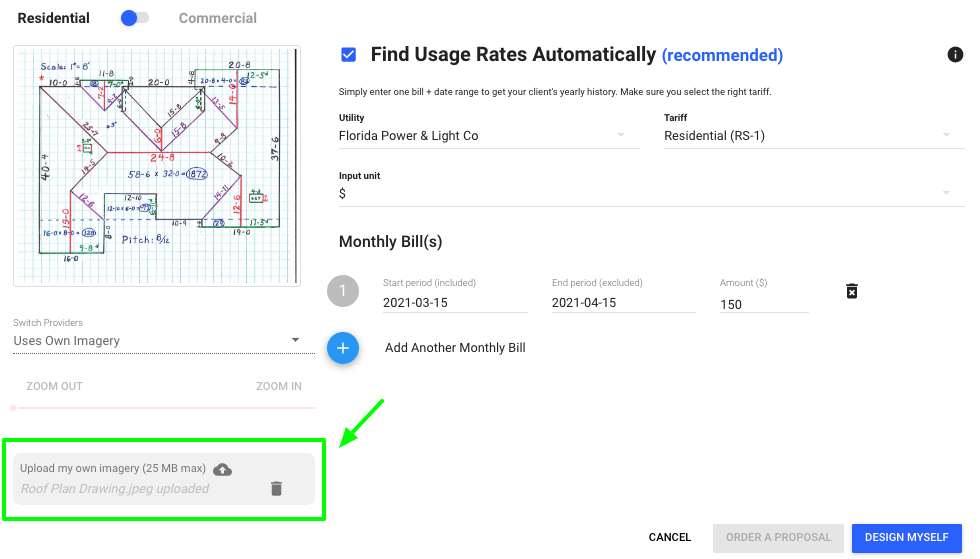
Task: Toggle the Residential/Commercial switch
Action: (x=134, y=18)
